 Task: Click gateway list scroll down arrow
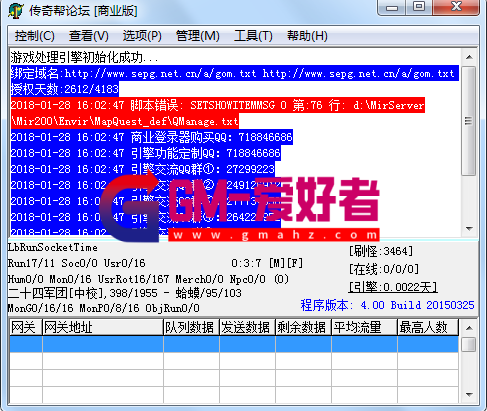coord(469,395)
